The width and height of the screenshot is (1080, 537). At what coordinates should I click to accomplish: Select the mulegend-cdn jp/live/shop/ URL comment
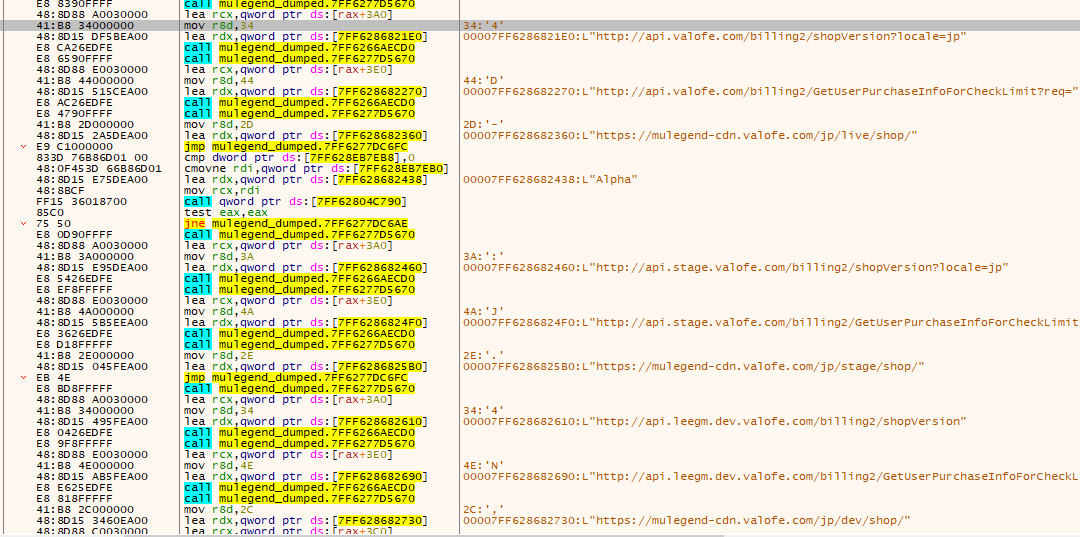pos(691,136)
